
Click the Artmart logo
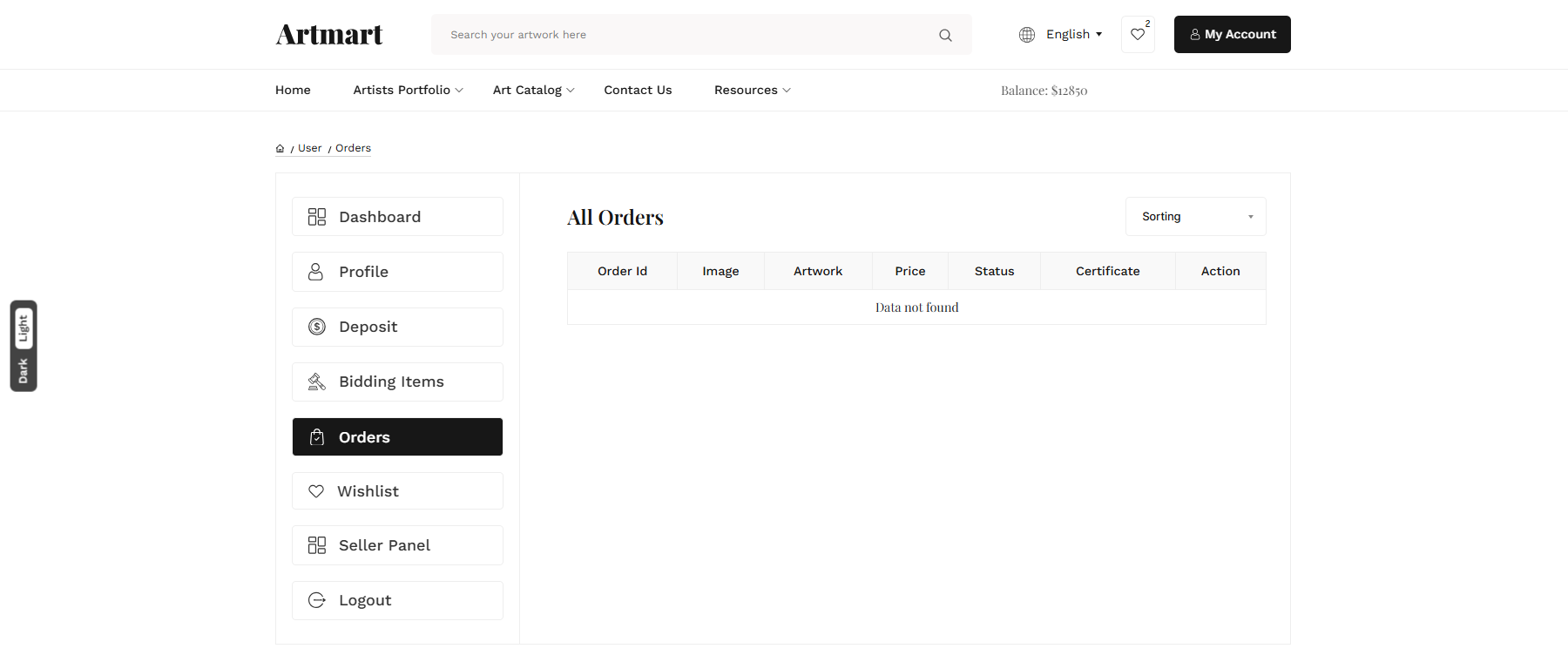pyautogui.click(x=329, y=35)
